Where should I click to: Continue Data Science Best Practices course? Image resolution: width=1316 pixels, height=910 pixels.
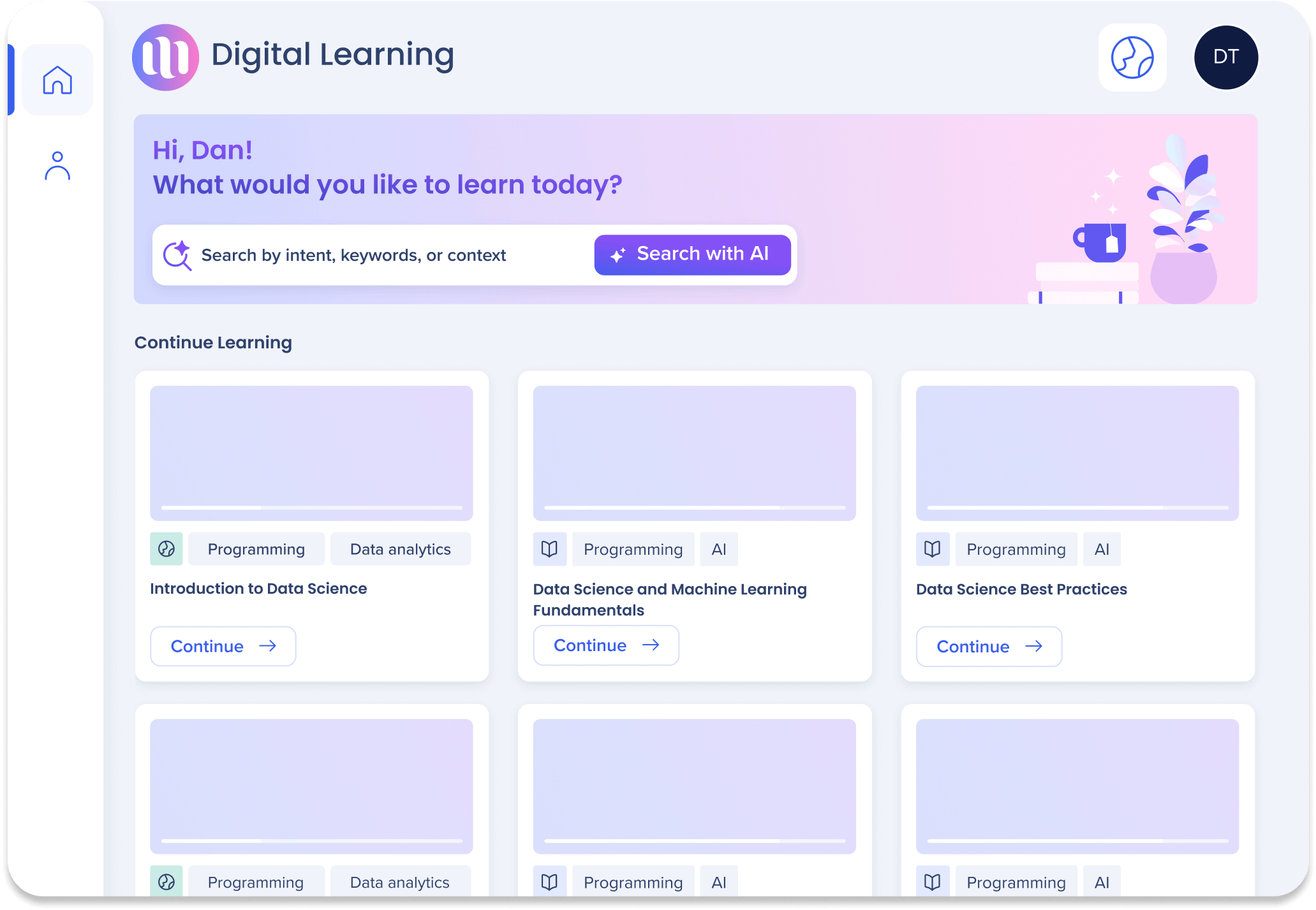click(x=988, y=647)
